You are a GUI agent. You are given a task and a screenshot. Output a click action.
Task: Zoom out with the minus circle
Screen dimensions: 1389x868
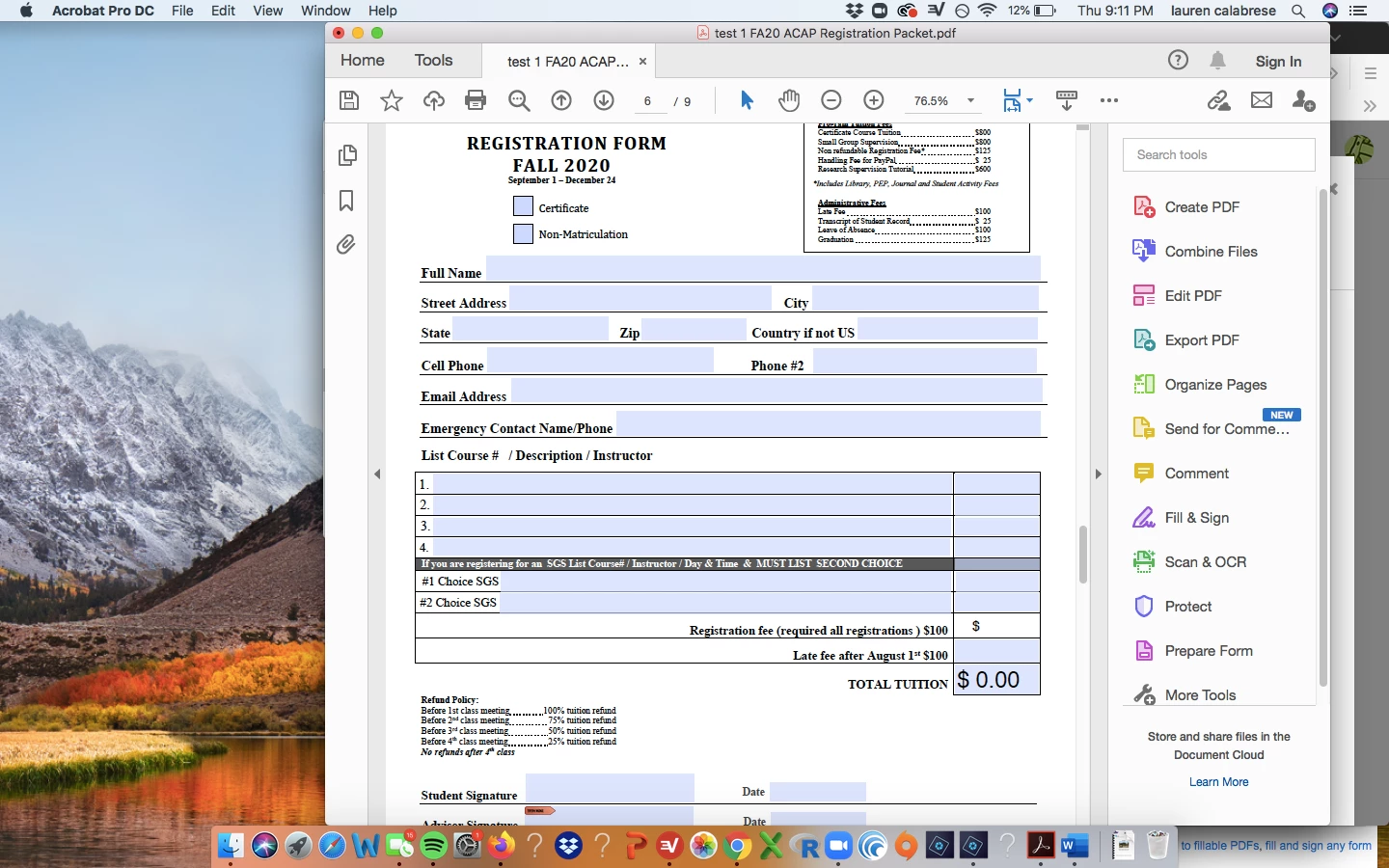[x=831, y=100]
